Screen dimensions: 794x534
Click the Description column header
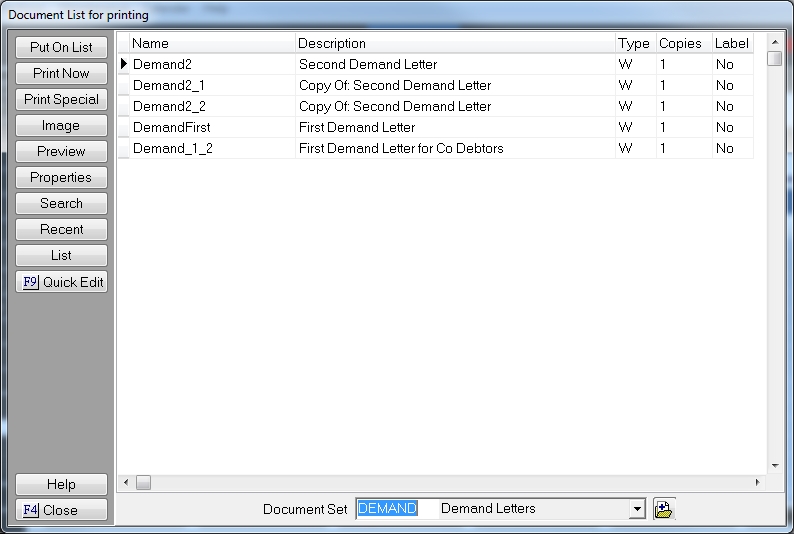(454, 43)
